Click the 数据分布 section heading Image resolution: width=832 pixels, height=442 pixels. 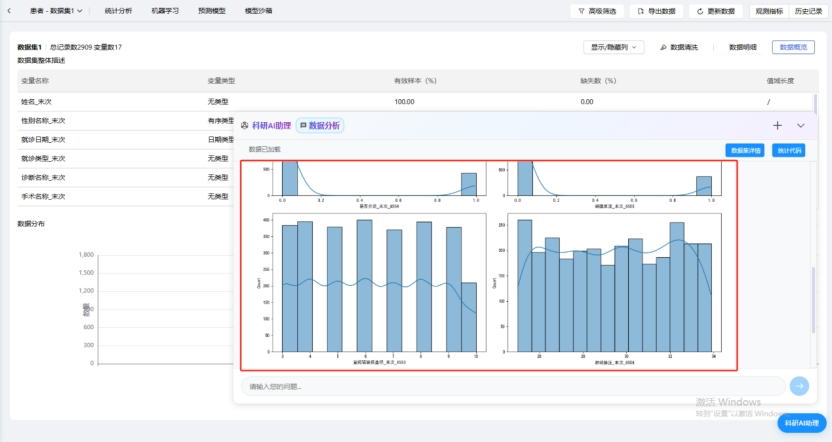click(31, 224)
